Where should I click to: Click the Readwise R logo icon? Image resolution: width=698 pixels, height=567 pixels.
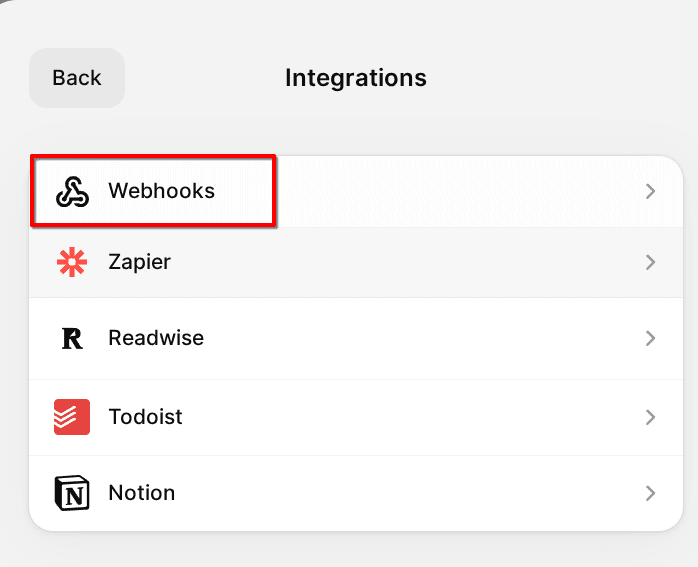pyautogui.click(x=72, y=338)
